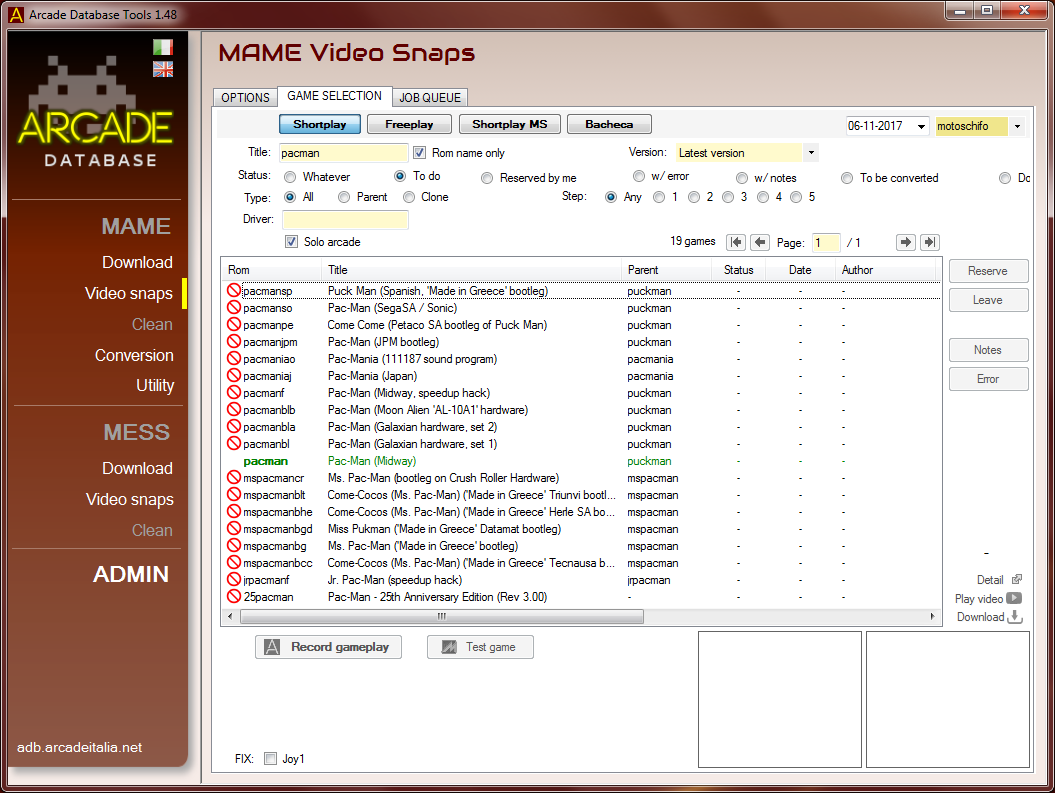
Task: Click the Freeplay button
Action: [x=409, y=124]
